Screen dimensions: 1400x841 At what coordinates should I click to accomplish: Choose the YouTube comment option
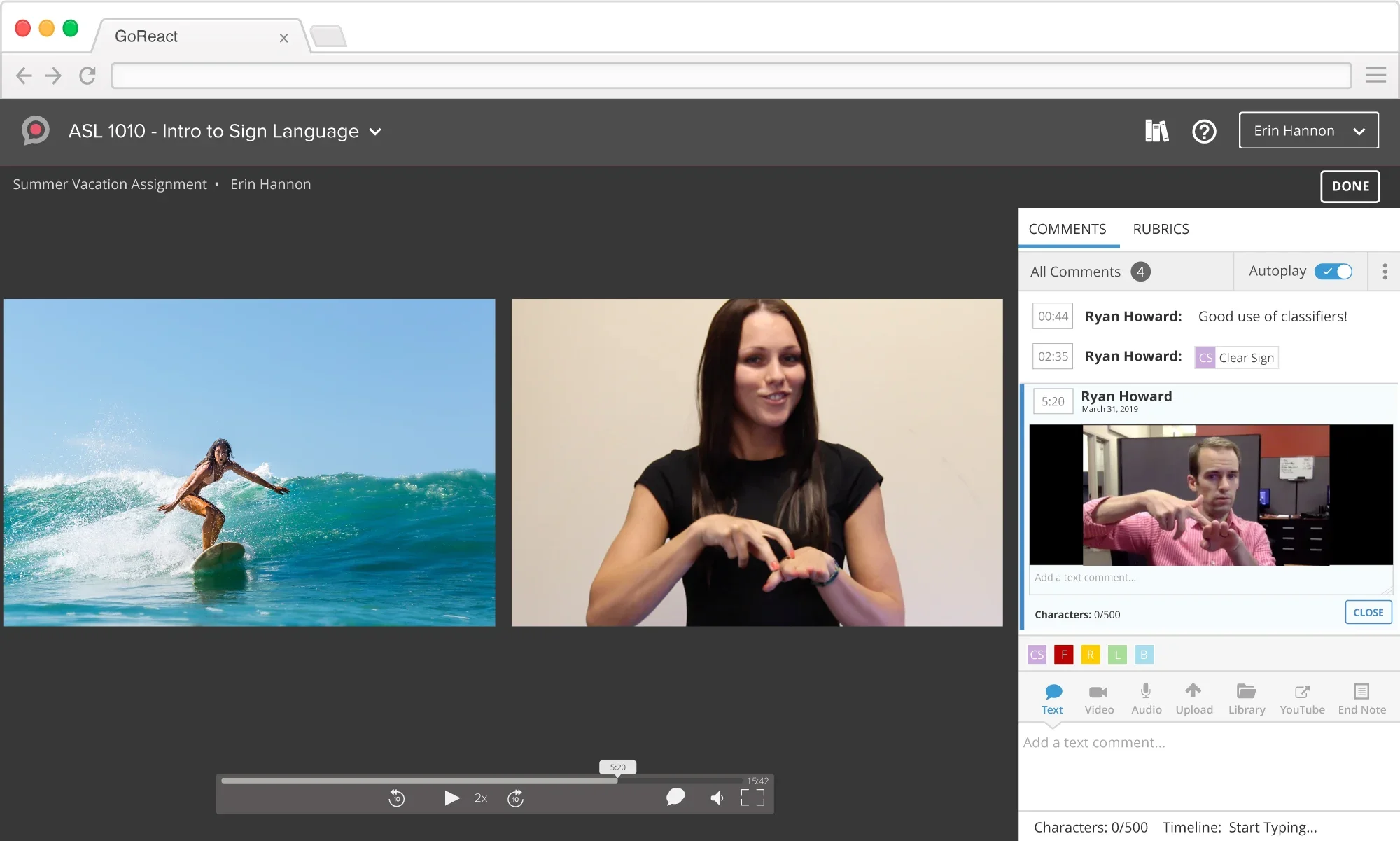click(1301, 697)
